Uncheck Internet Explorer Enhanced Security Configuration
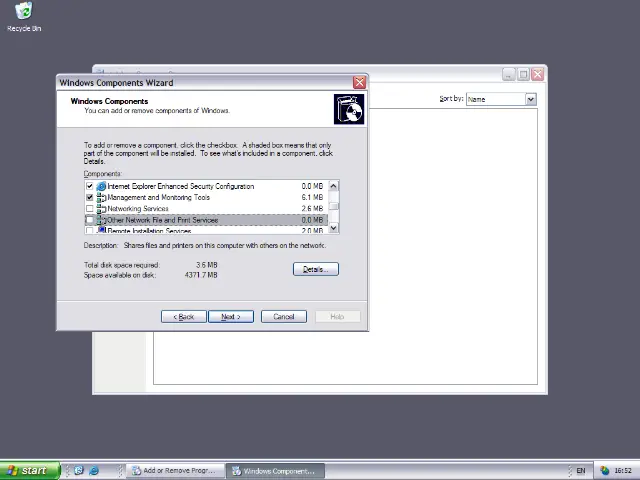The width and height of the screenshot is (640, 480). point(89,186)
